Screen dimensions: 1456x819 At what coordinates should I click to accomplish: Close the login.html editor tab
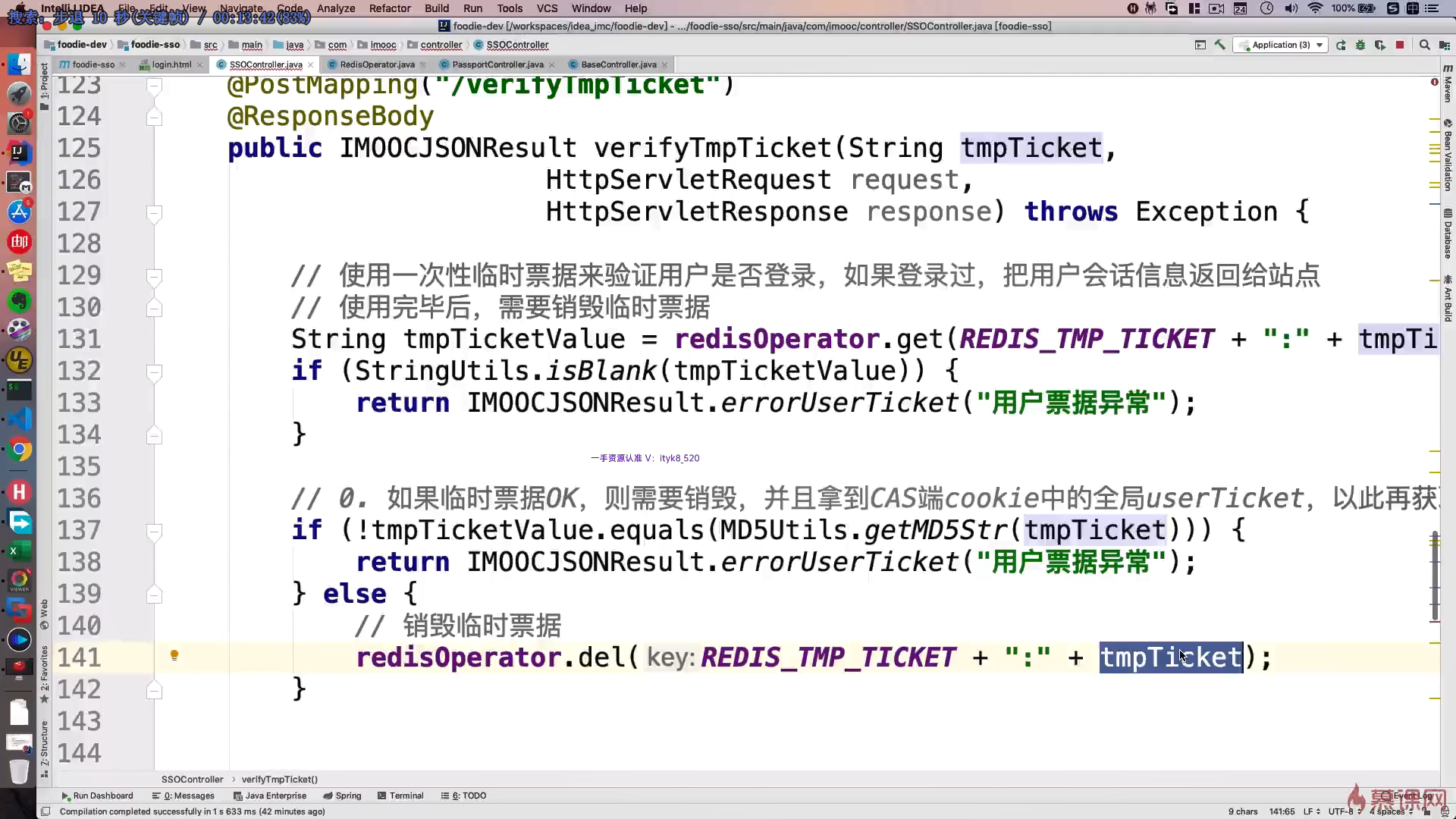[199, 65]
